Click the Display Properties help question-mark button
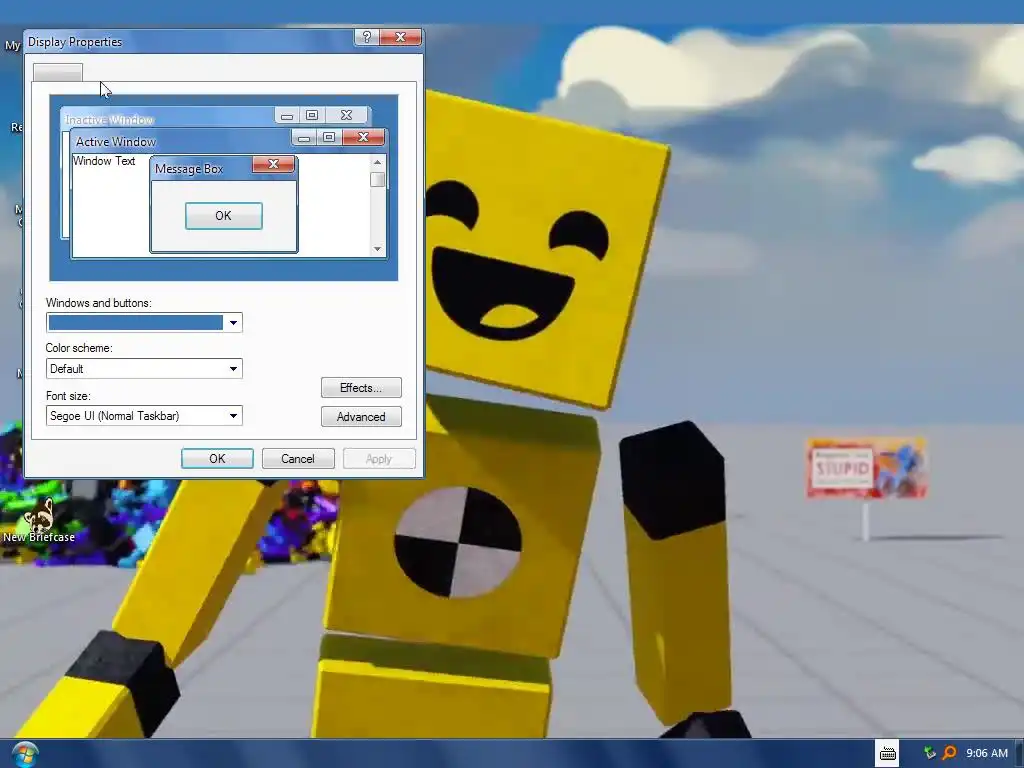This screenshot has width=1024, height=768. point(366,37)
